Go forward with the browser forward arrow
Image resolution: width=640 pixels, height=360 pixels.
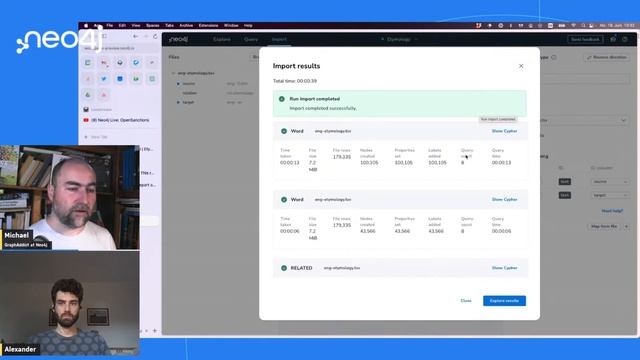point(146,36)
